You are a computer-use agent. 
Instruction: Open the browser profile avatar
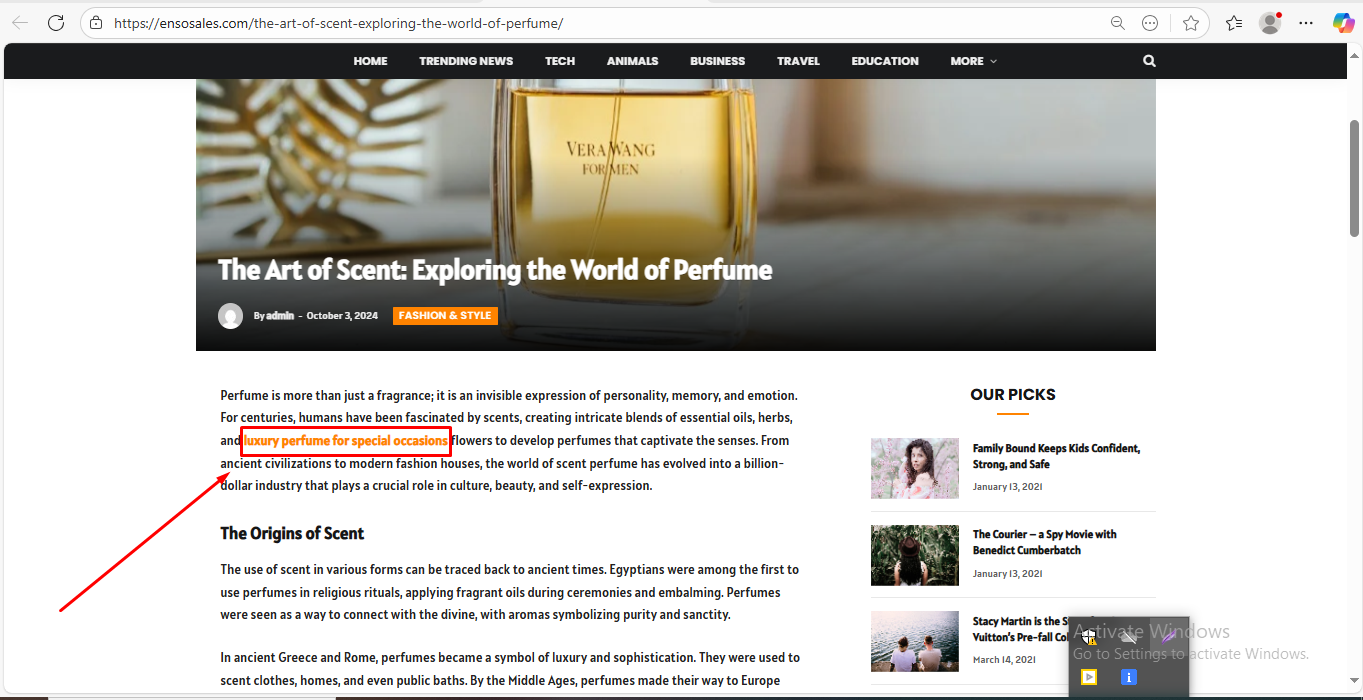[x=1270, y=22]
